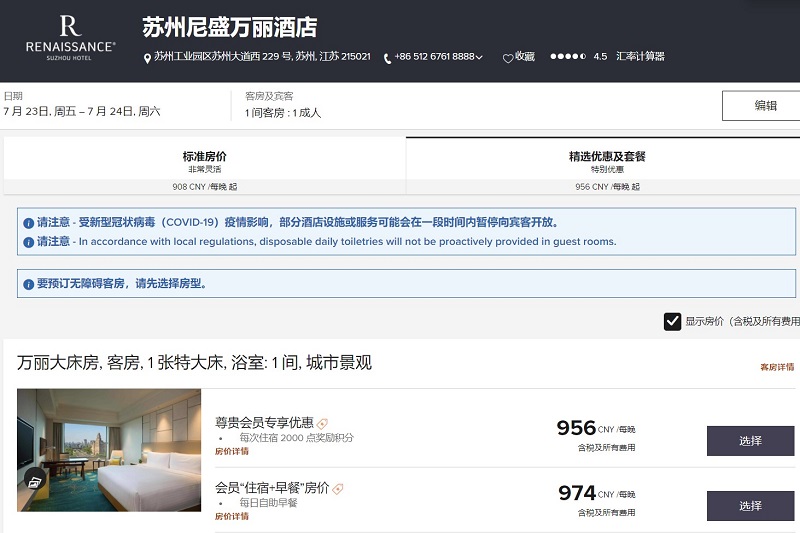Click the Renaissance Suzhou Hotel logo
The height and width of the screenshot is (533, 800).
[70, 38]
